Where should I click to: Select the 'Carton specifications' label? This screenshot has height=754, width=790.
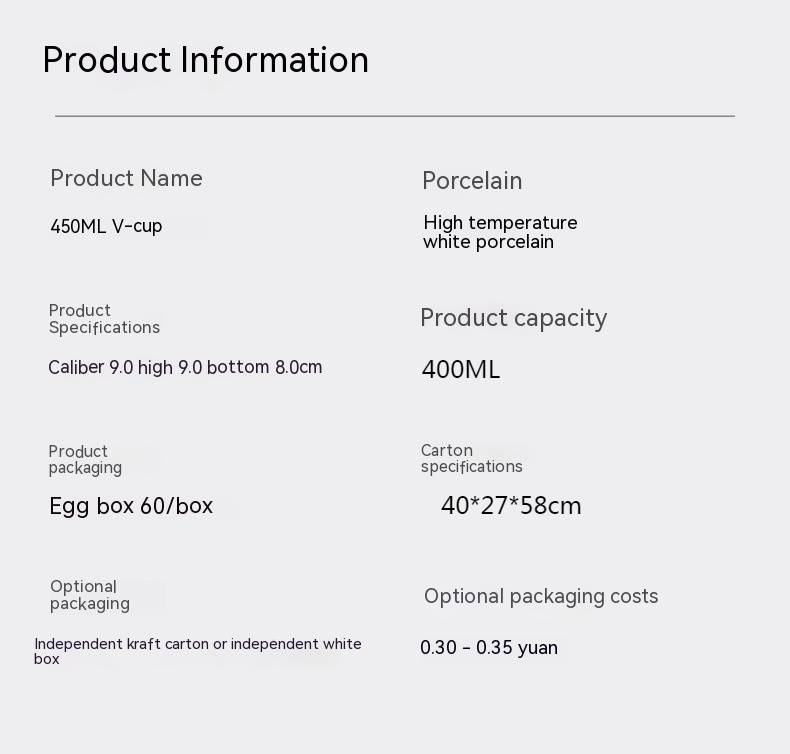[471, 458]
